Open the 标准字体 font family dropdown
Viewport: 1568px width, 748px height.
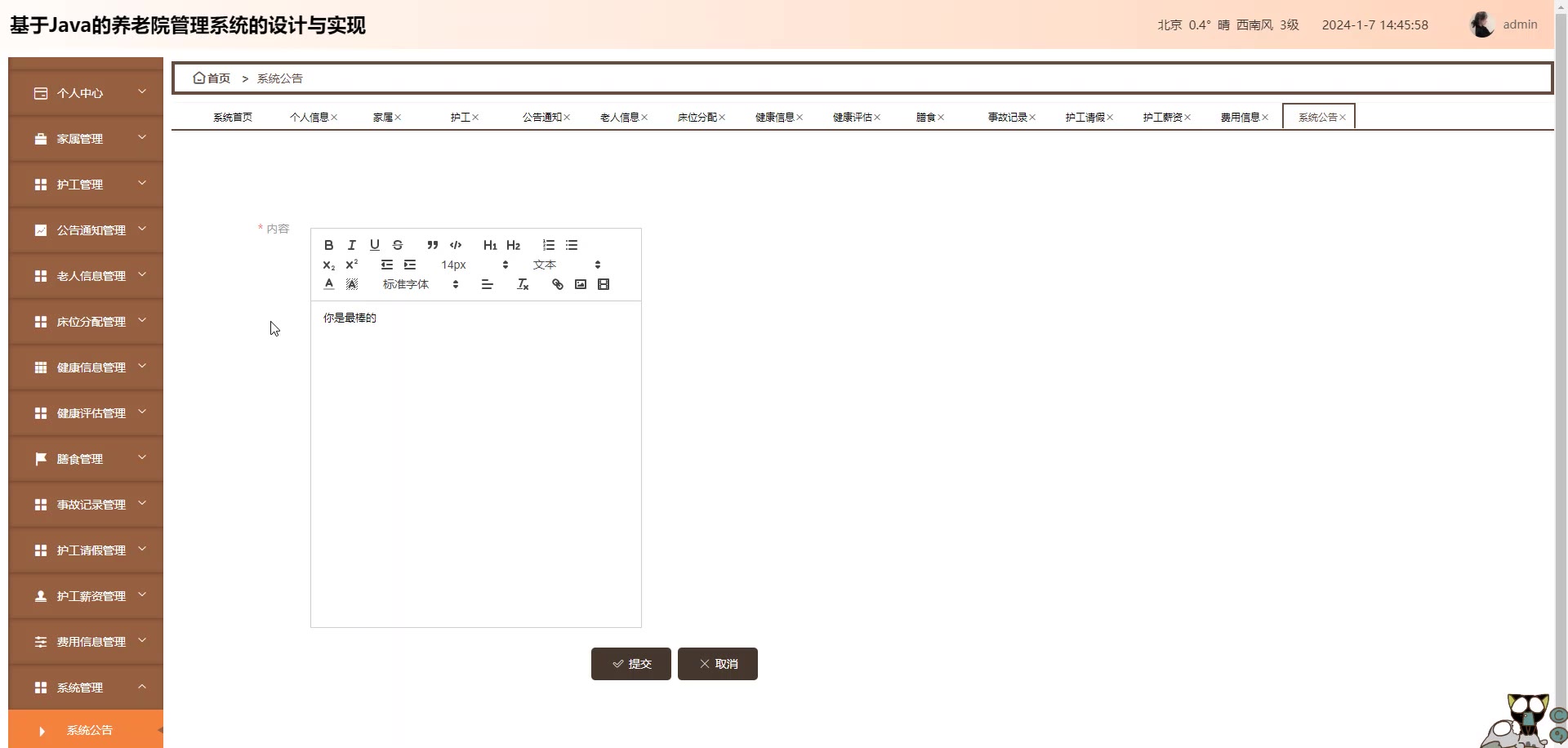(x=421, y=284)
